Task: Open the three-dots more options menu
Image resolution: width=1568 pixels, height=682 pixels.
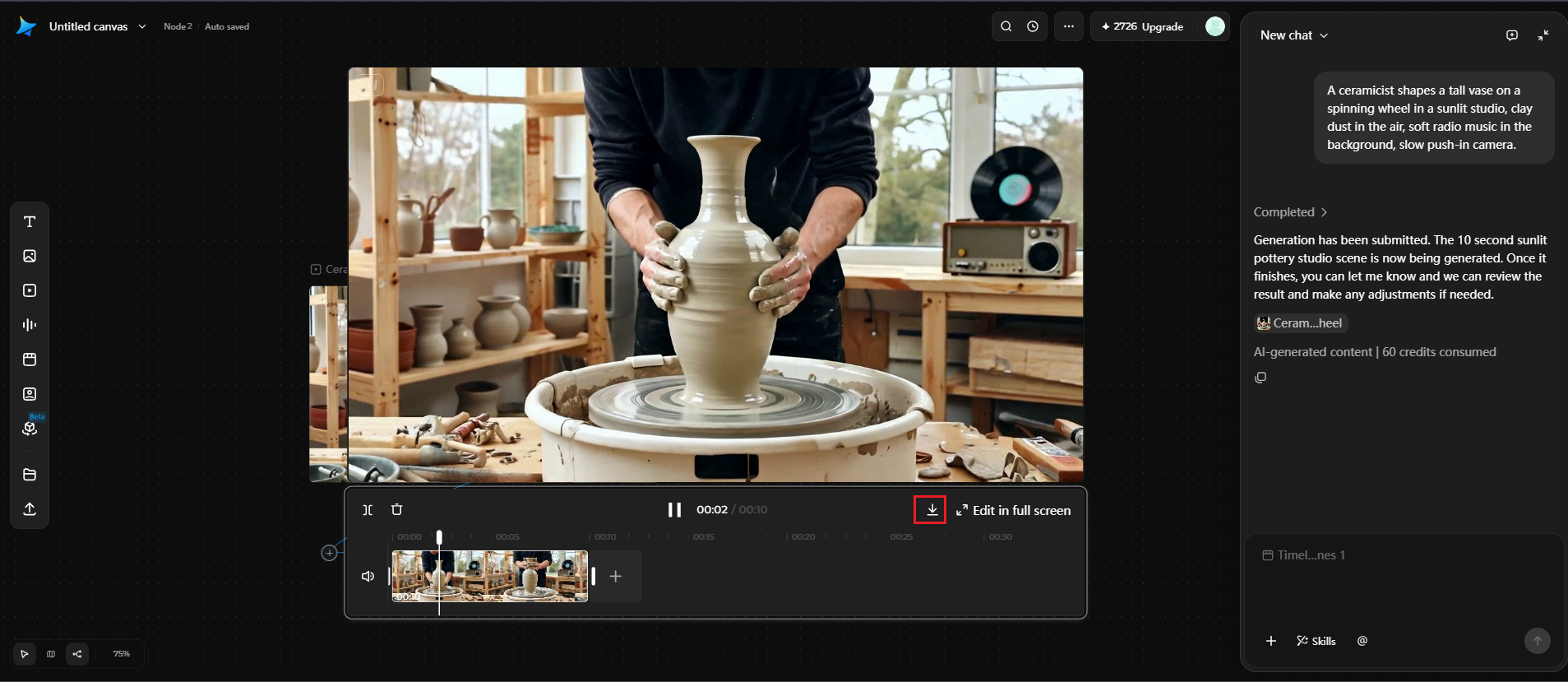Action: [1069, 26]
